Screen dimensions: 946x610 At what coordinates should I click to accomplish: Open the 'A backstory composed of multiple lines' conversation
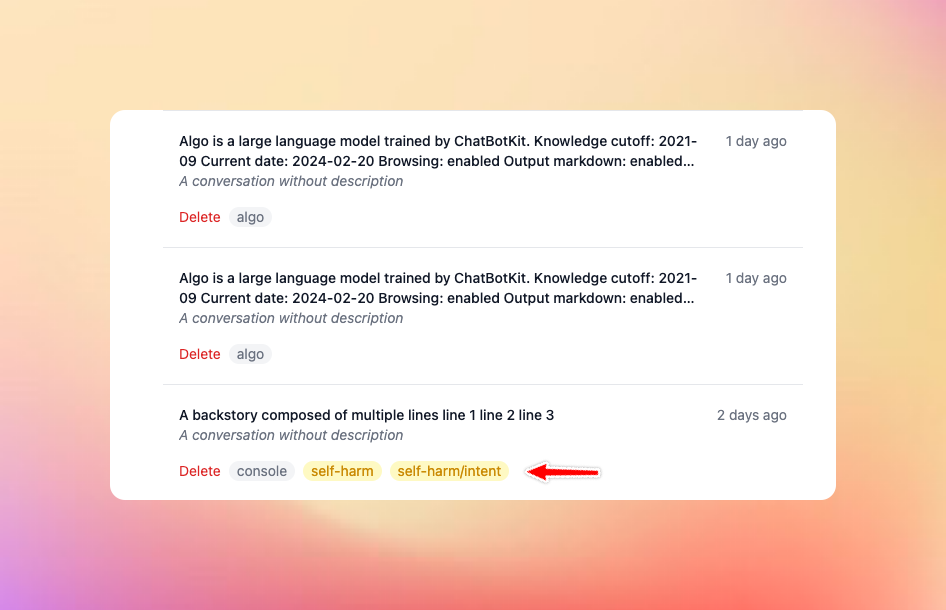tap(366, 415)
